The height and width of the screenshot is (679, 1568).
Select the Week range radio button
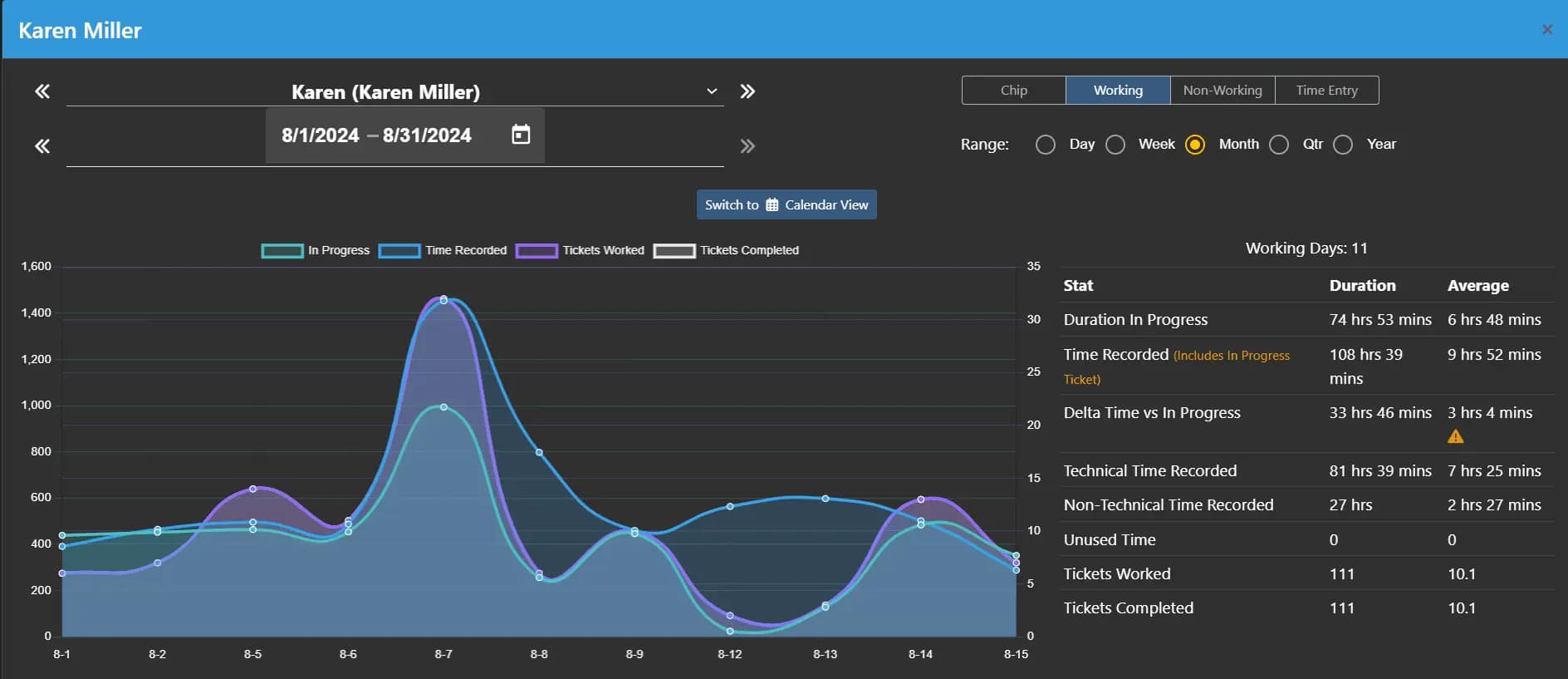coord(1115,145)
